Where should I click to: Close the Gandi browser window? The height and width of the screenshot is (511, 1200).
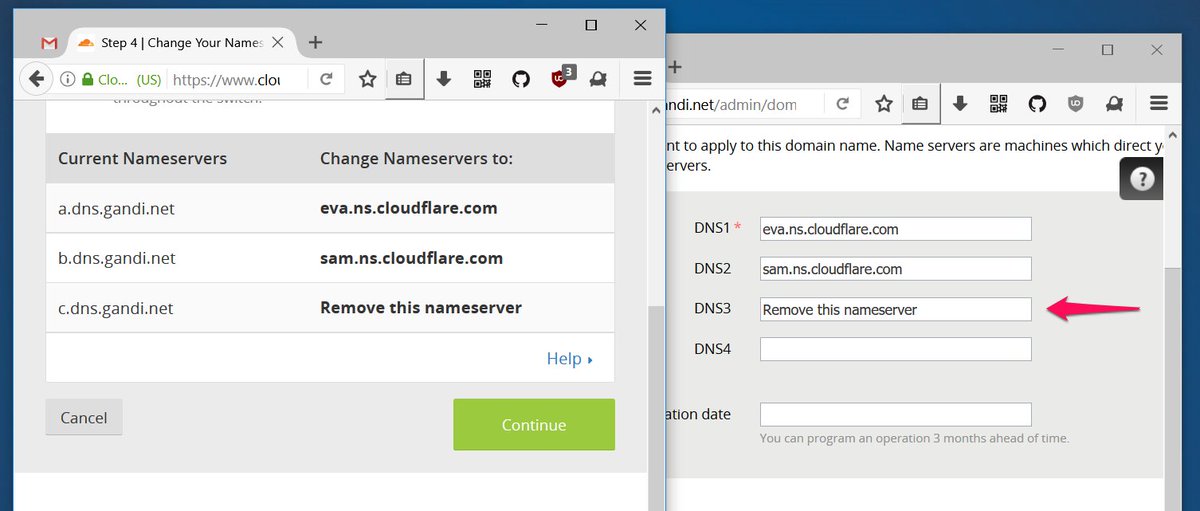click(1157, 49)
